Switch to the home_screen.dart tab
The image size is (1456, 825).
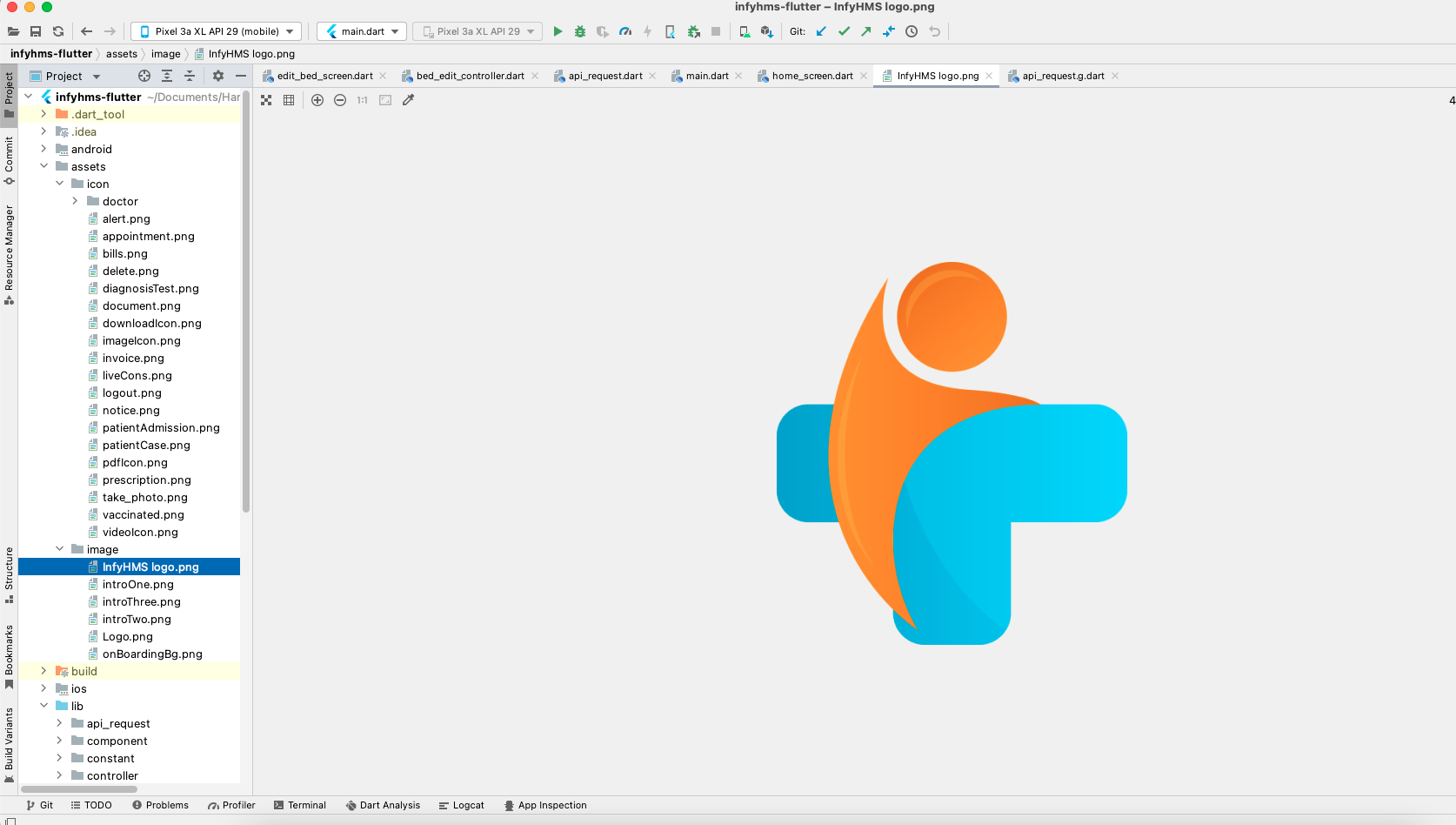[811, 76]
